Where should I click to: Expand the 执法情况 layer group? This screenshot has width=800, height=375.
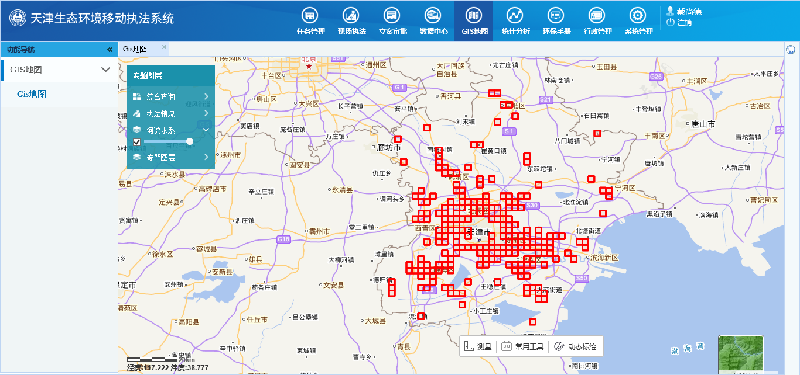[x=170, y=113]
